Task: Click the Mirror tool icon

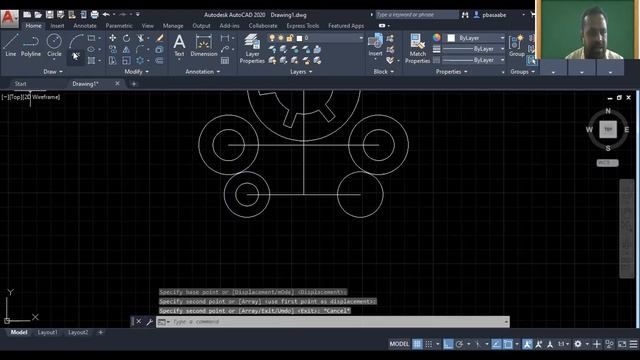Action: 126,49
